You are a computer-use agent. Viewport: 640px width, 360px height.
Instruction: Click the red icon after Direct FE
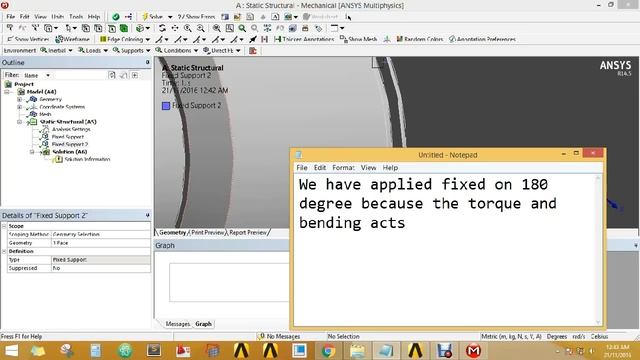pos(253,51)
